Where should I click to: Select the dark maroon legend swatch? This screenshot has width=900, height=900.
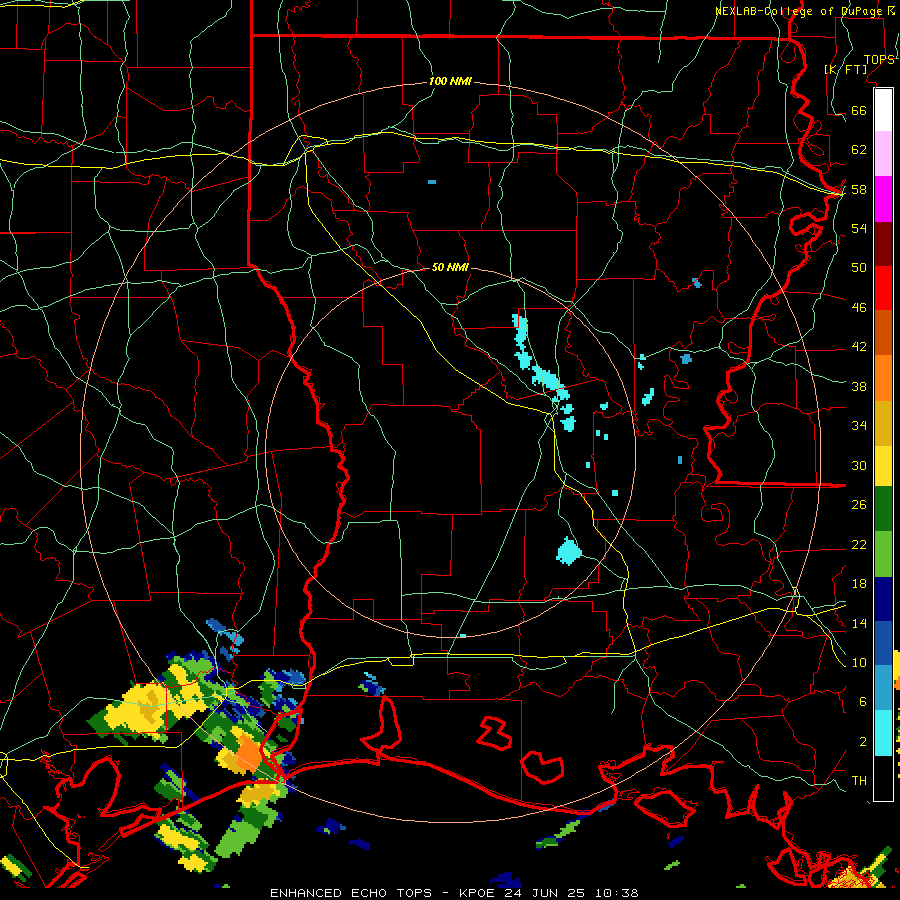883,244
